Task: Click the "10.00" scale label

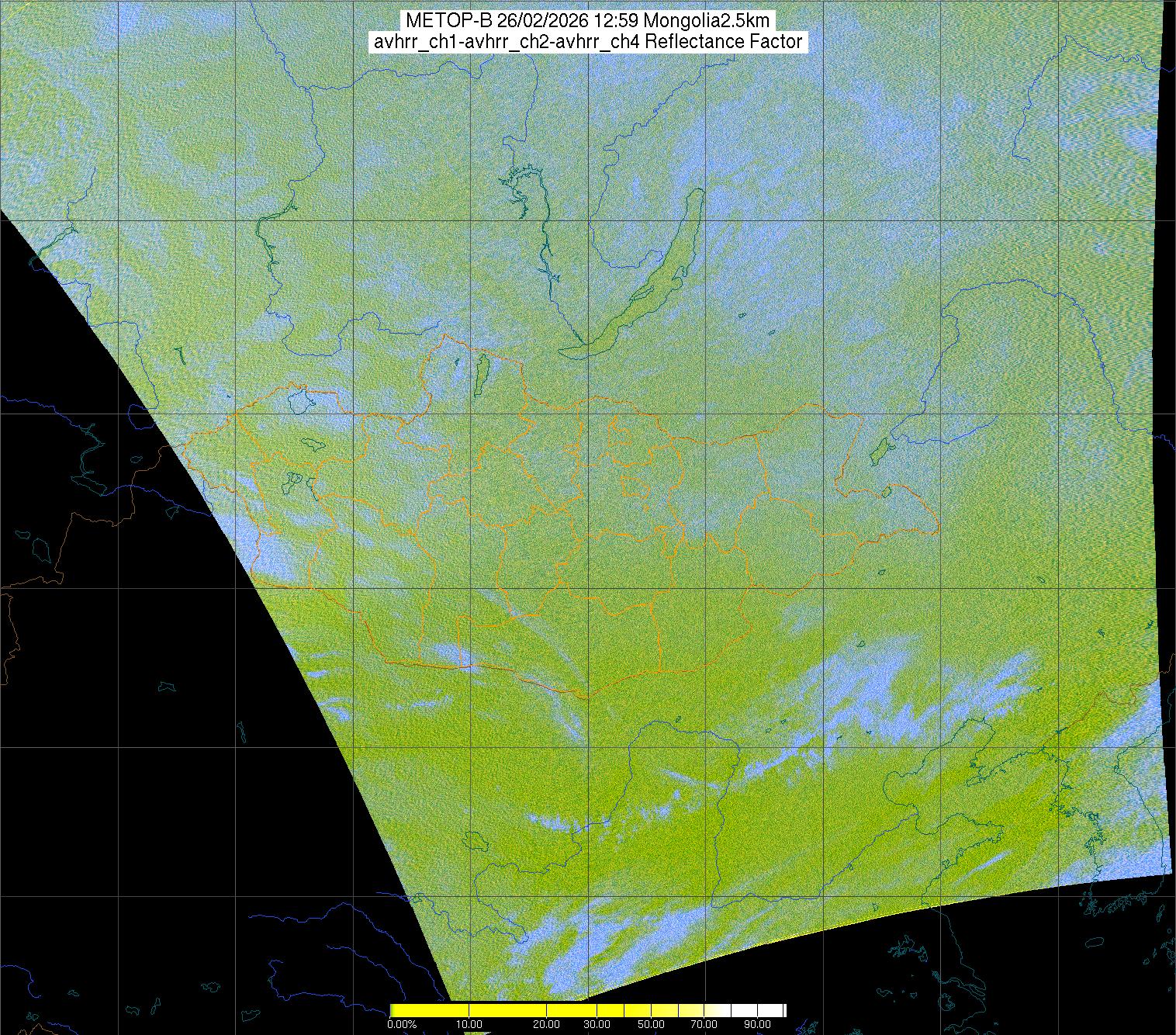Action: click(470, 1025)
